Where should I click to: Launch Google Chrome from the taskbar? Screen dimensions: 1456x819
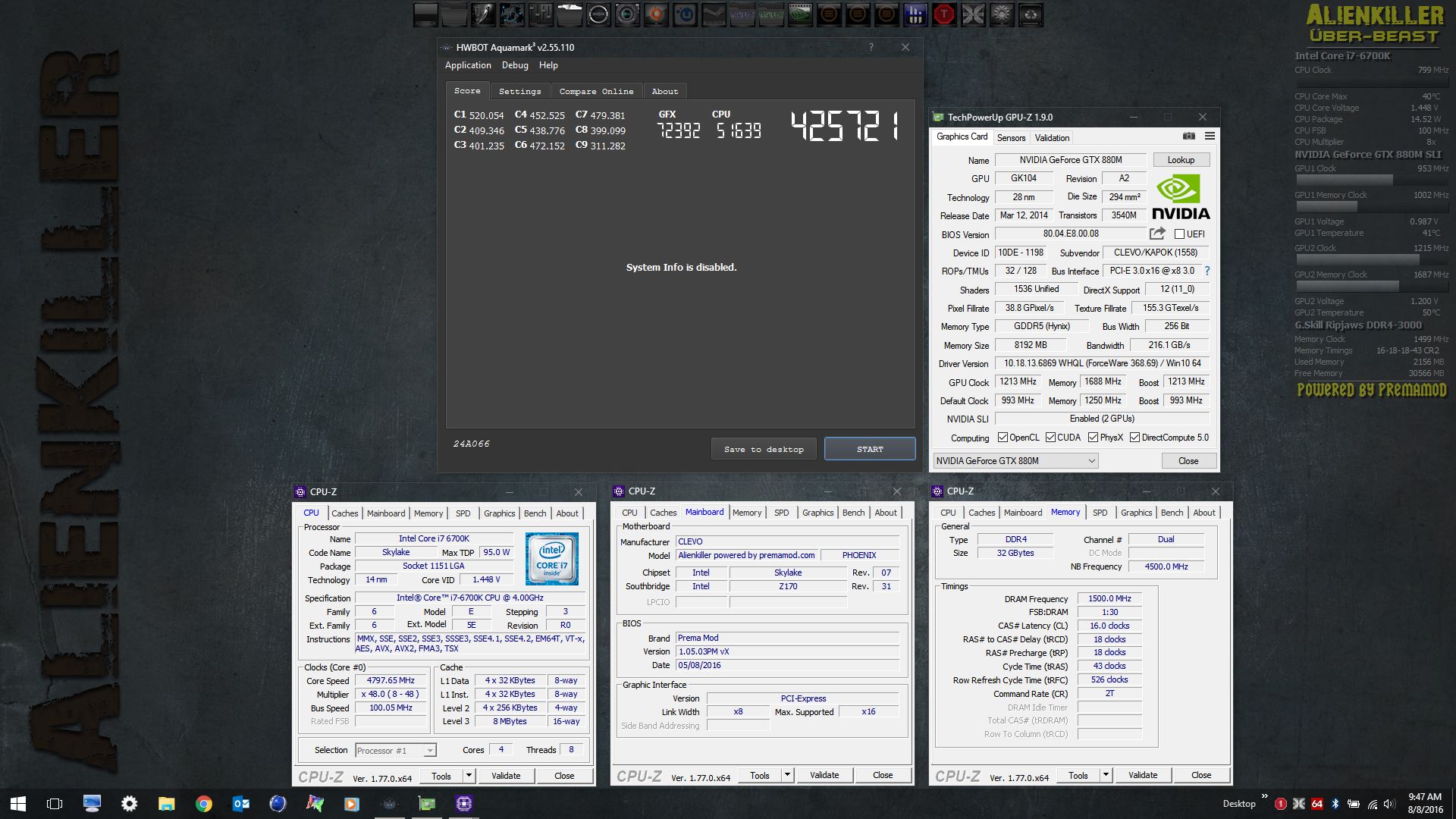[x=204, y=804]
